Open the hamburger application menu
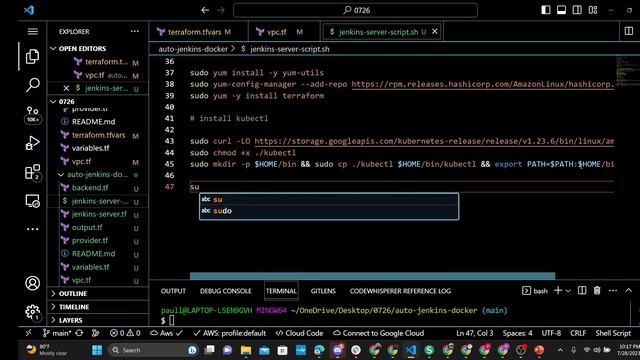 tap(33, 31)
